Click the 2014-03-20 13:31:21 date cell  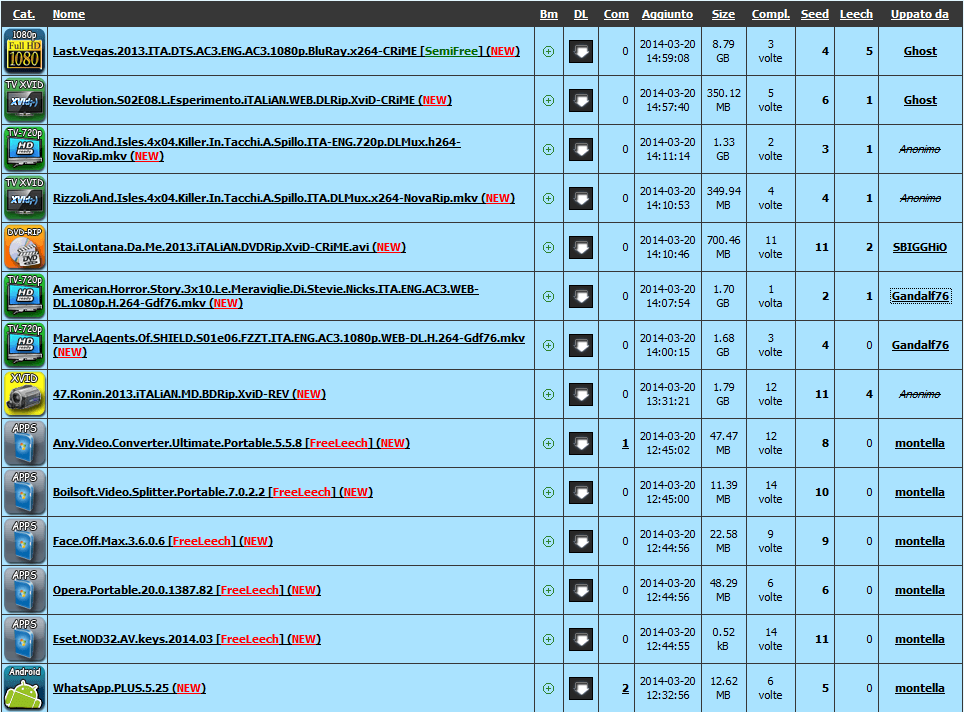coord(668,394)
